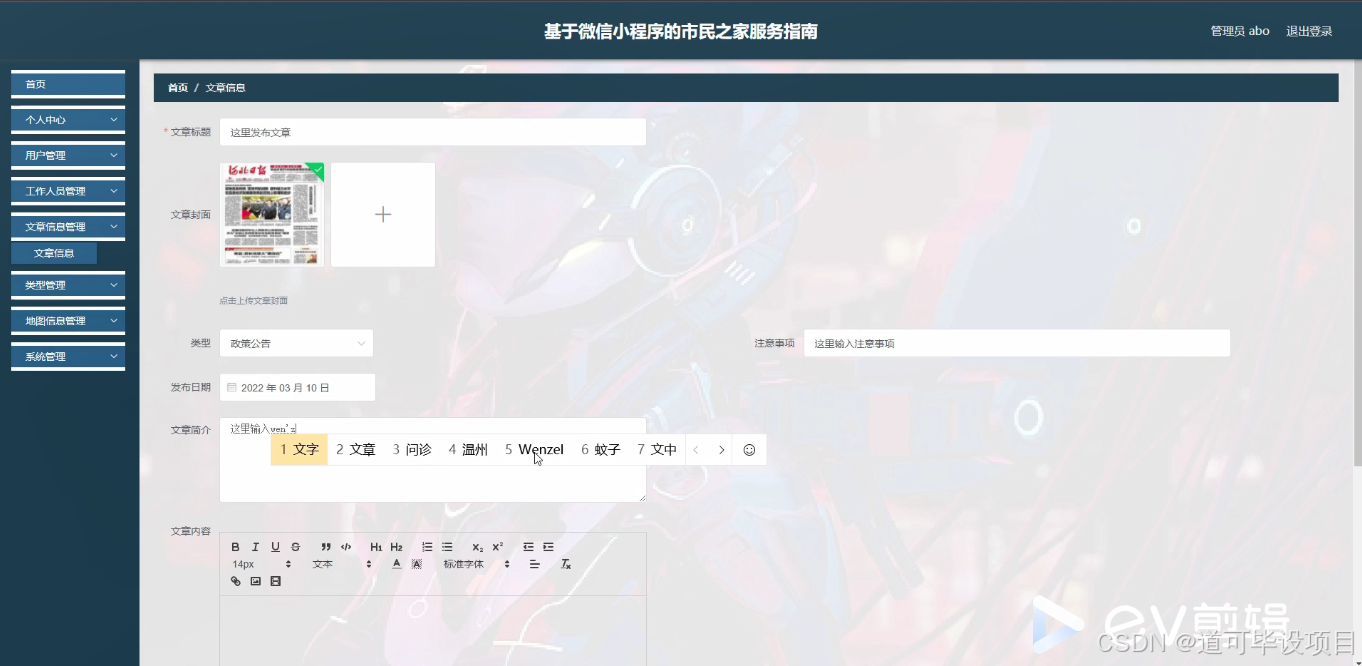Open calendar icon in 发布日期 field
The height and width of the screenshot is (666, 1362).
click(x=232, y=387)
